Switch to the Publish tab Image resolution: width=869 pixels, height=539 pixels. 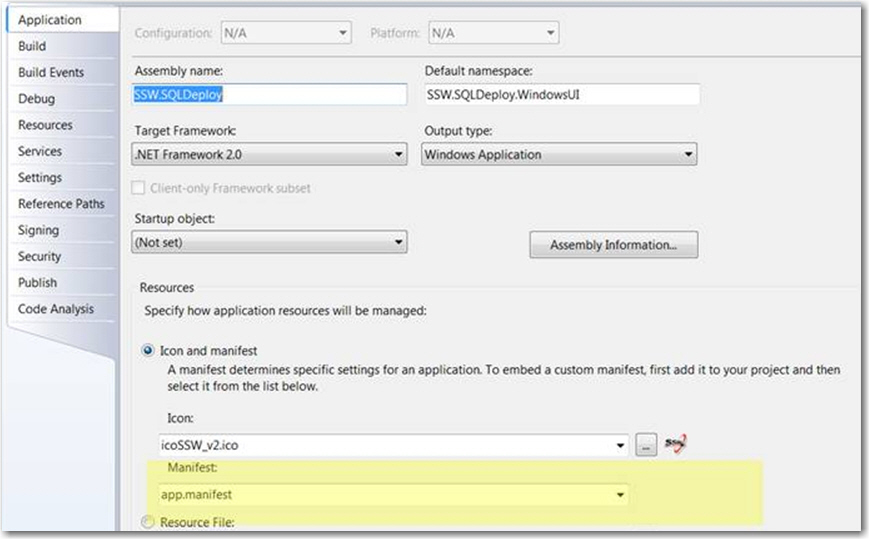[37, 282]
